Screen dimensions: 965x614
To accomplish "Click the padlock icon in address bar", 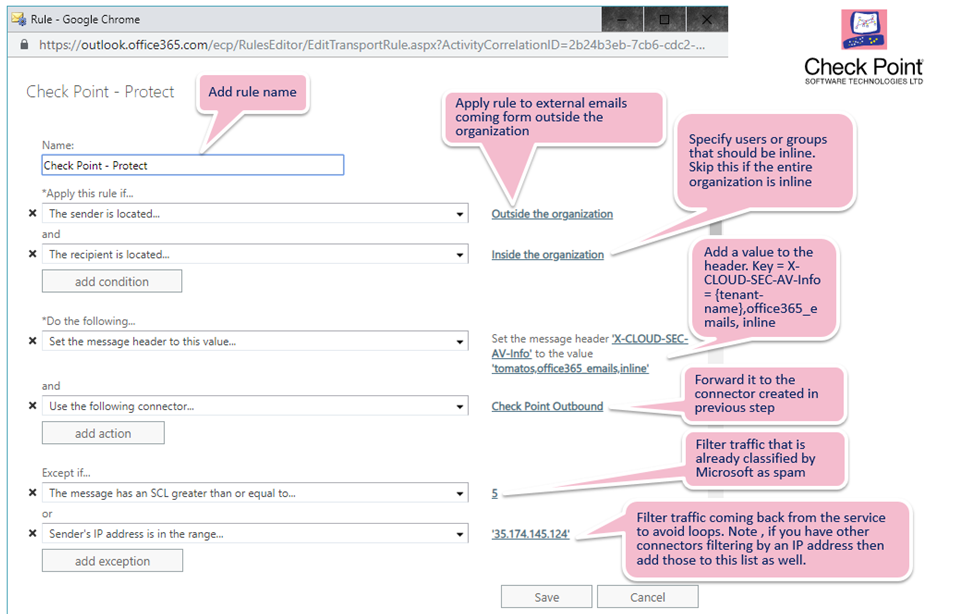I will pyautogui.click(x=24, y=44).
